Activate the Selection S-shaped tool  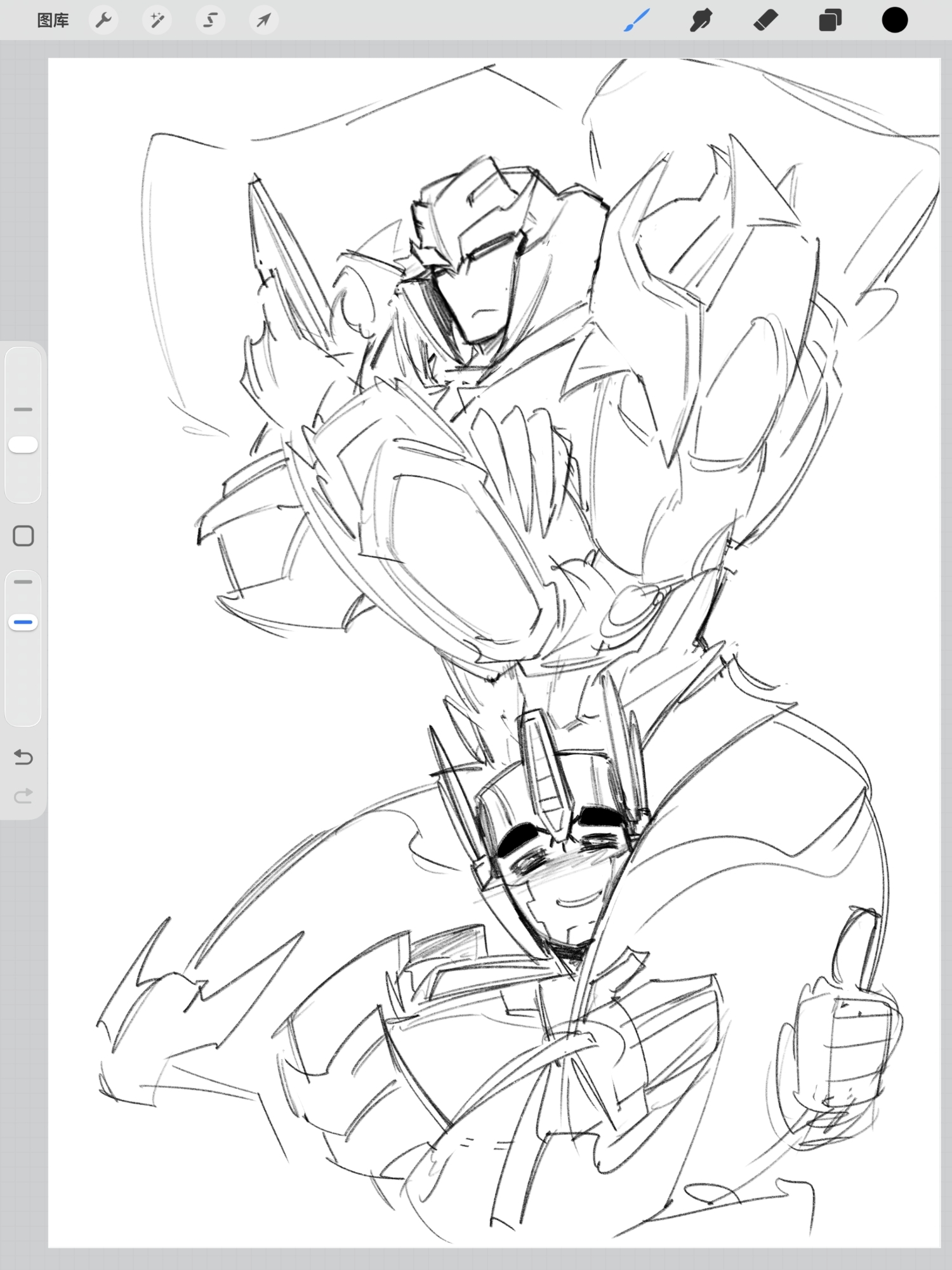tap(210, 20)
